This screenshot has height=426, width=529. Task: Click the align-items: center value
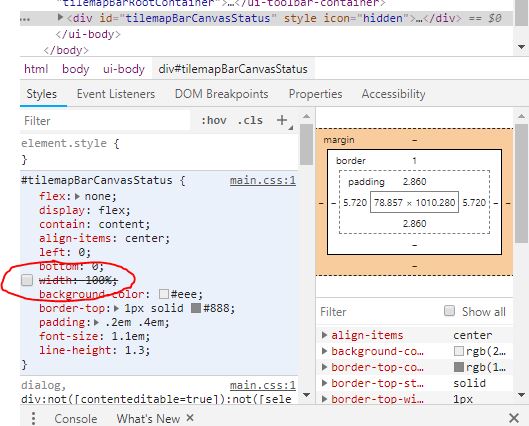[x=145, y=238]
